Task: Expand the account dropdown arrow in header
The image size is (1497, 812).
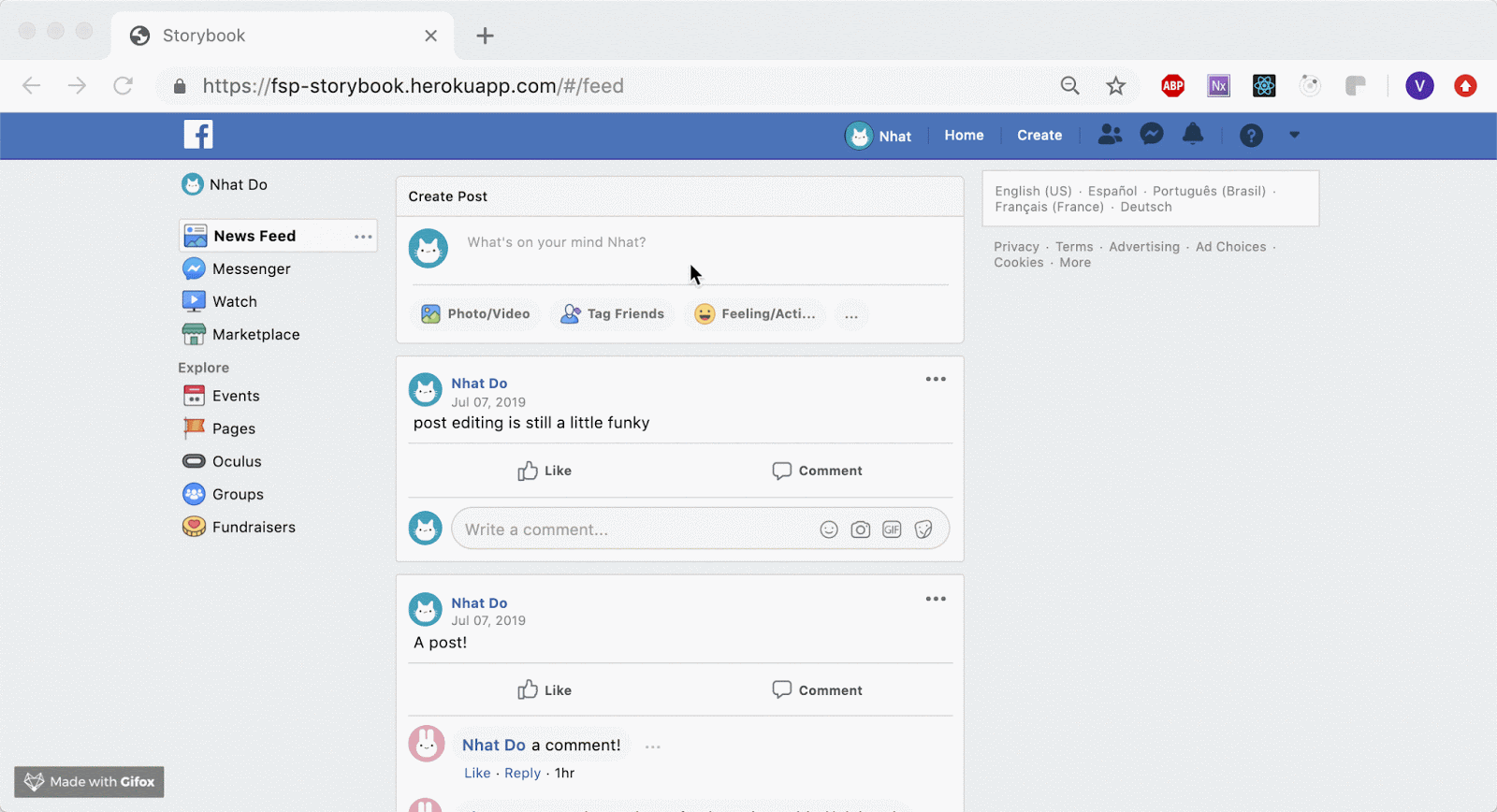Action: (x=1294, y=135)
